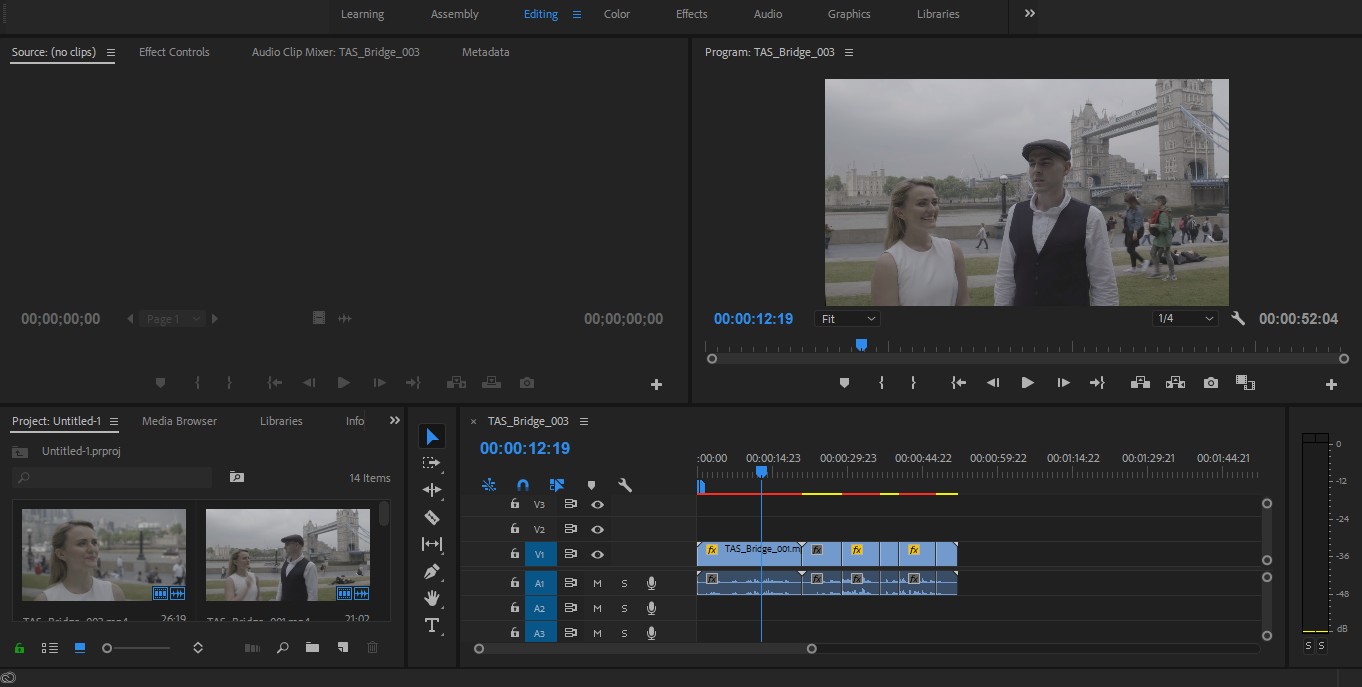
Task: Select the Type tool
Action: 432,625
